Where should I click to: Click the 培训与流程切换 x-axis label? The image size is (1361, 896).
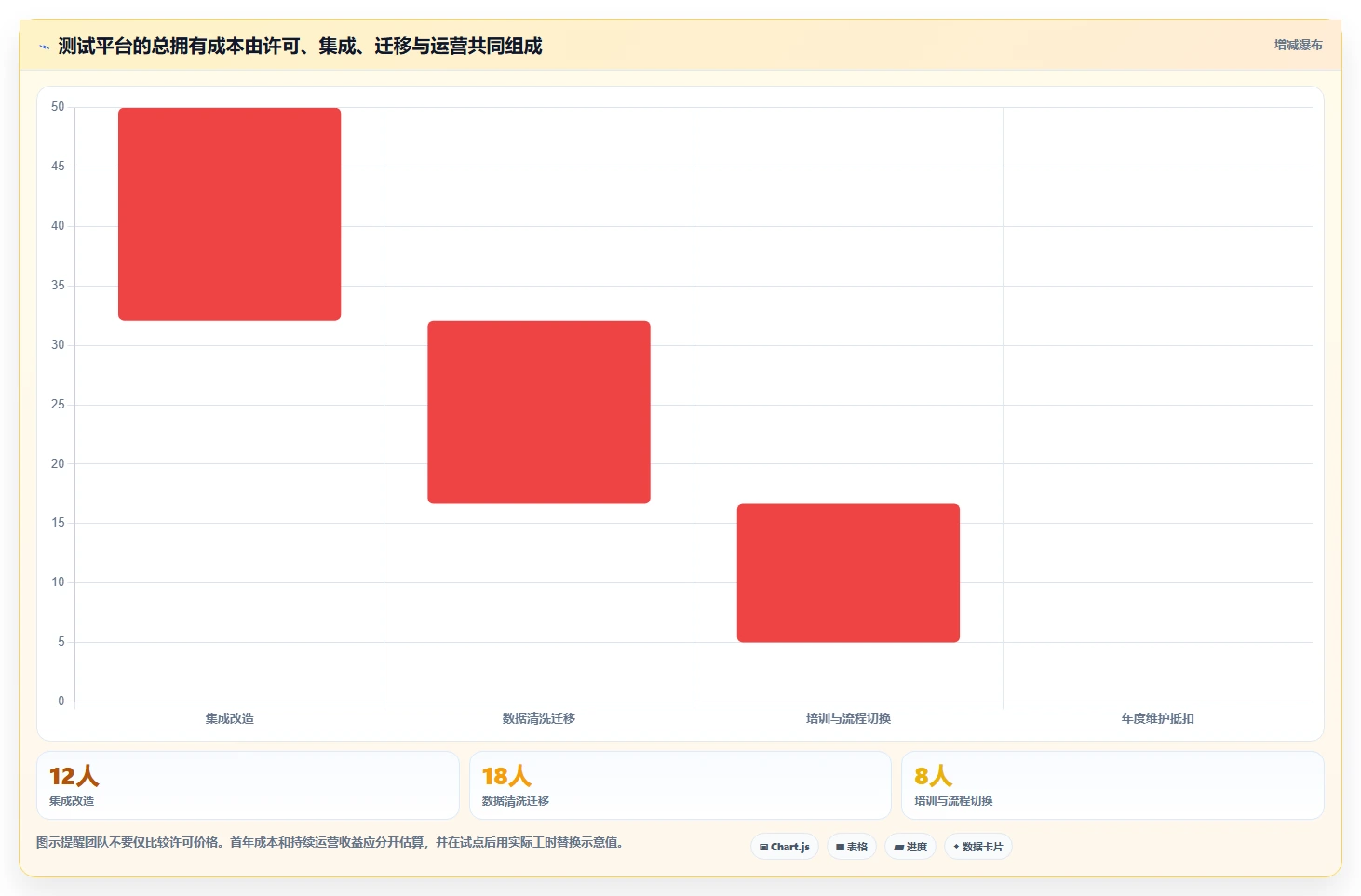pyautogui.click(x=848, y=718)
